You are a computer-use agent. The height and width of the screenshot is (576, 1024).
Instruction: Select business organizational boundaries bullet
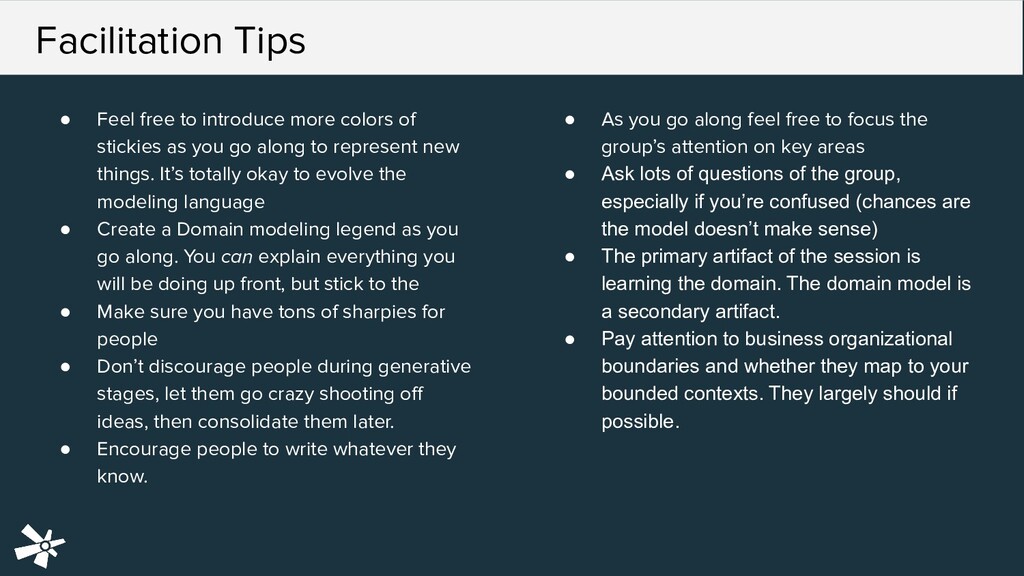(784, 380)
